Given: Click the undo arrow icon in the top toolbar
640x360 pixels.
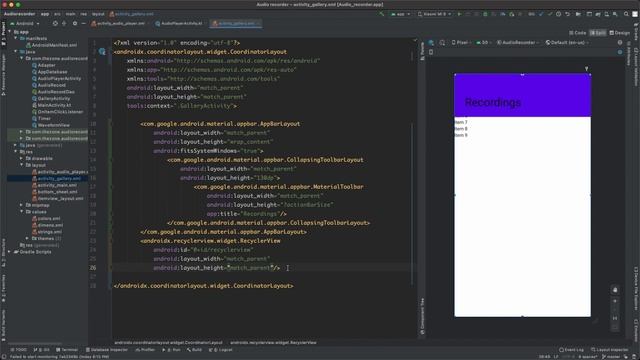Looking at the screenshot, I should tap(567, 14).
